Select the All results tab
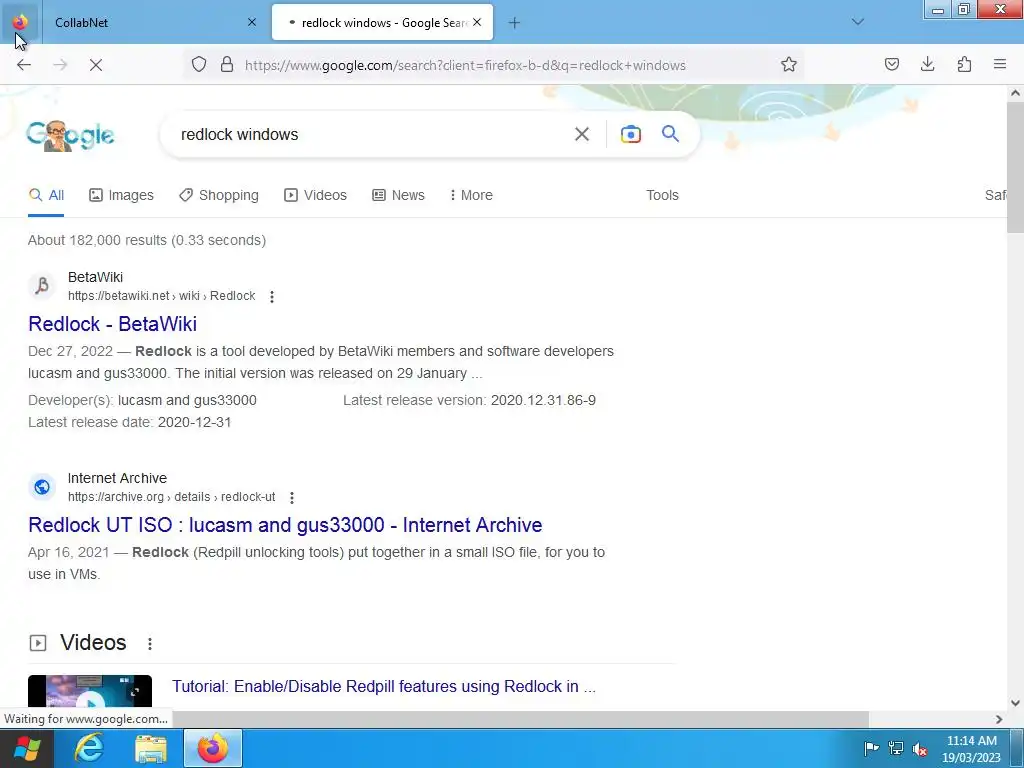This screenshot has height=768, width=1024. click(x=46, y=195)
